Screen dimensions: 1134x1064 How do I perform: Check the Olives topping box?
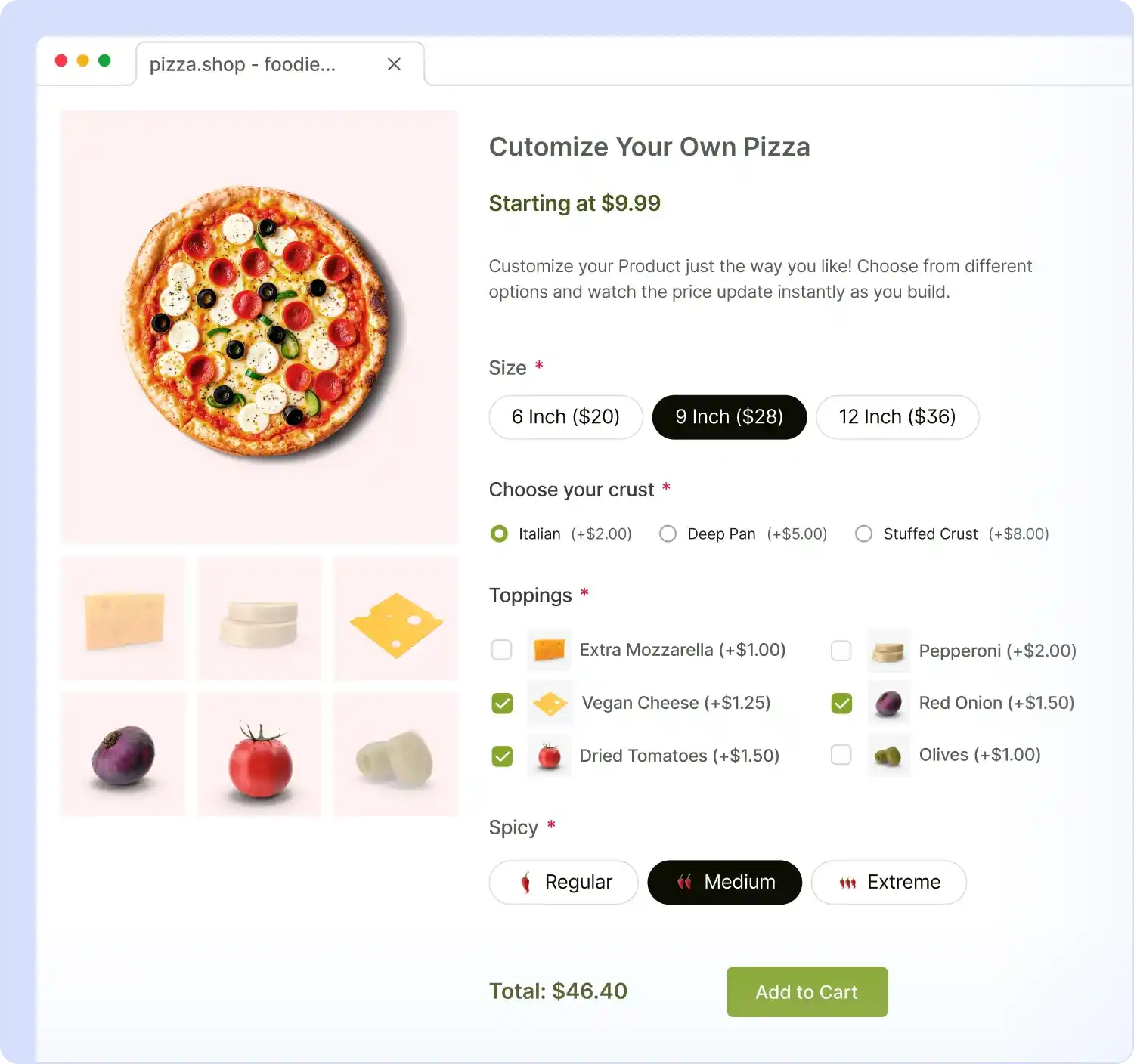[x=841, y=755]
